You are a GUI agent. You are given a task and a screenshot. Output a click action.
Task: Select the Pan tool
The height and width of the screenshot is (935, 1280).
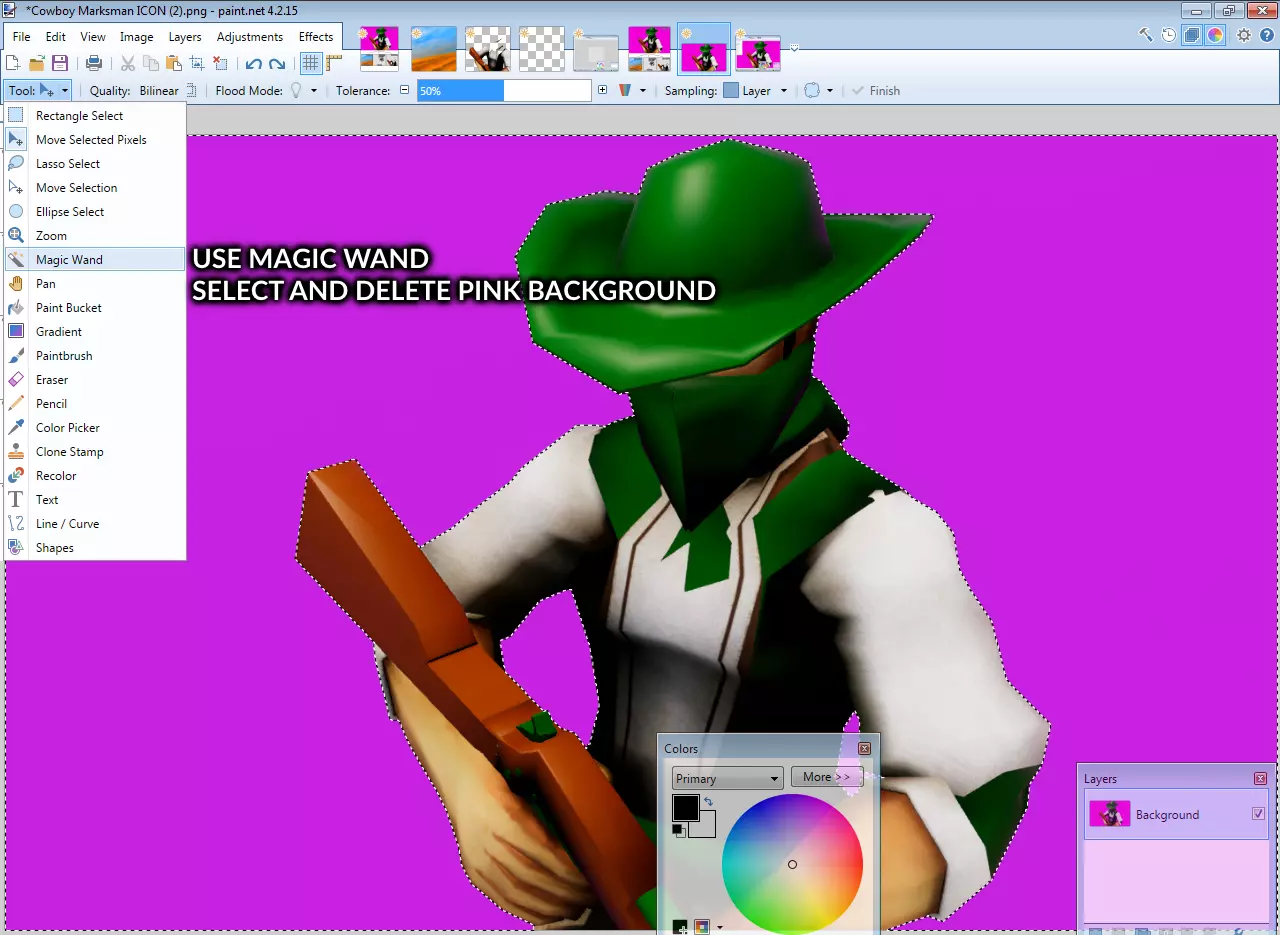[x=95, y=284]
